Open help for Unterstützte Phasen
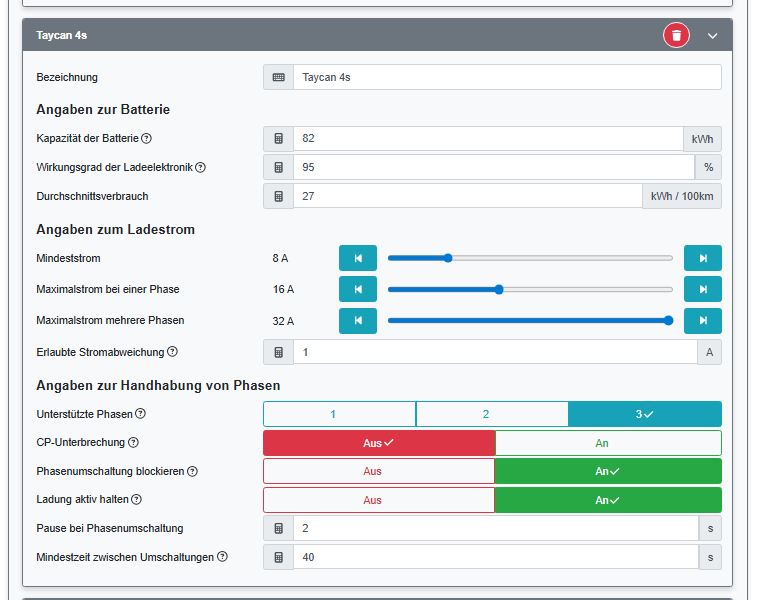 pyautogui.click(x=140, y=413)
